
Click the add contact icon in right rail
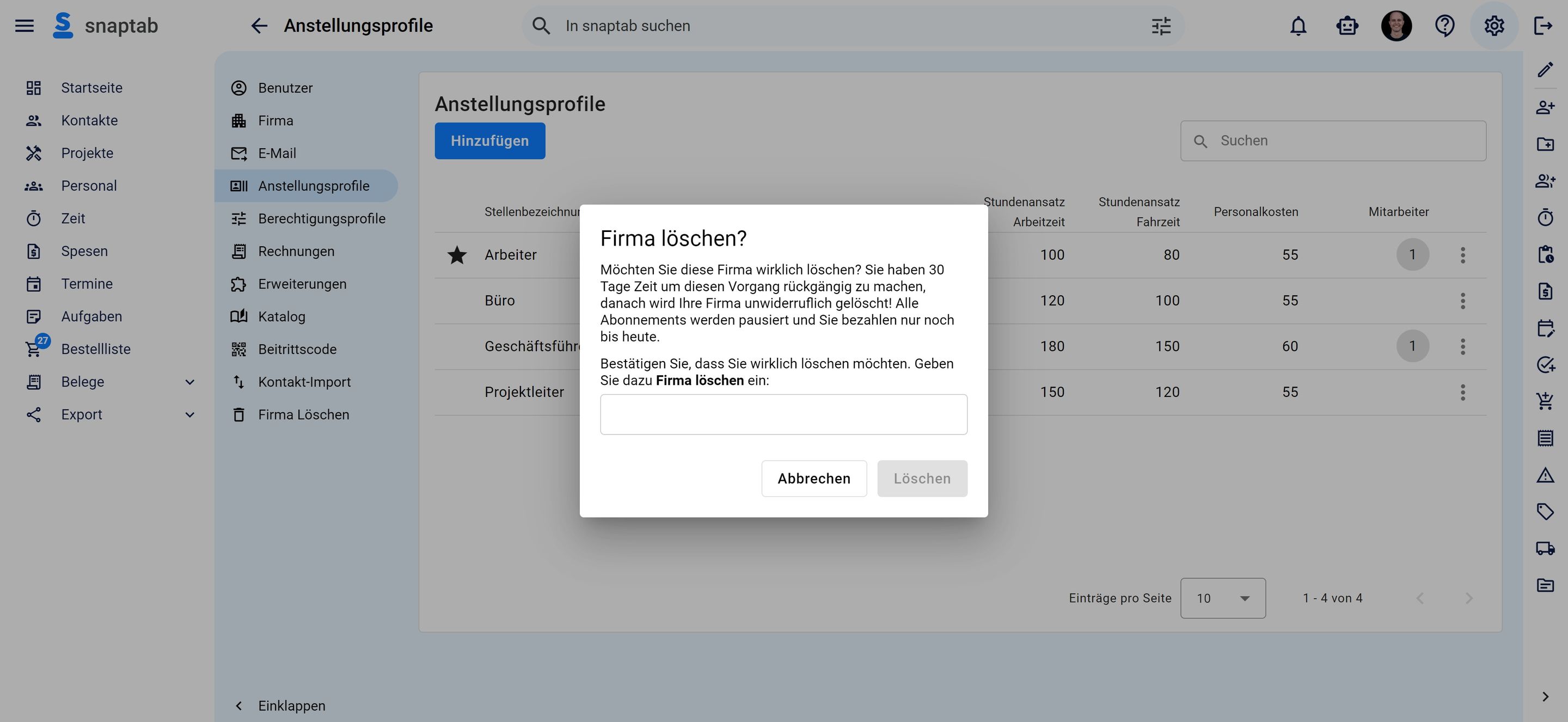(x=1545, y=107)
